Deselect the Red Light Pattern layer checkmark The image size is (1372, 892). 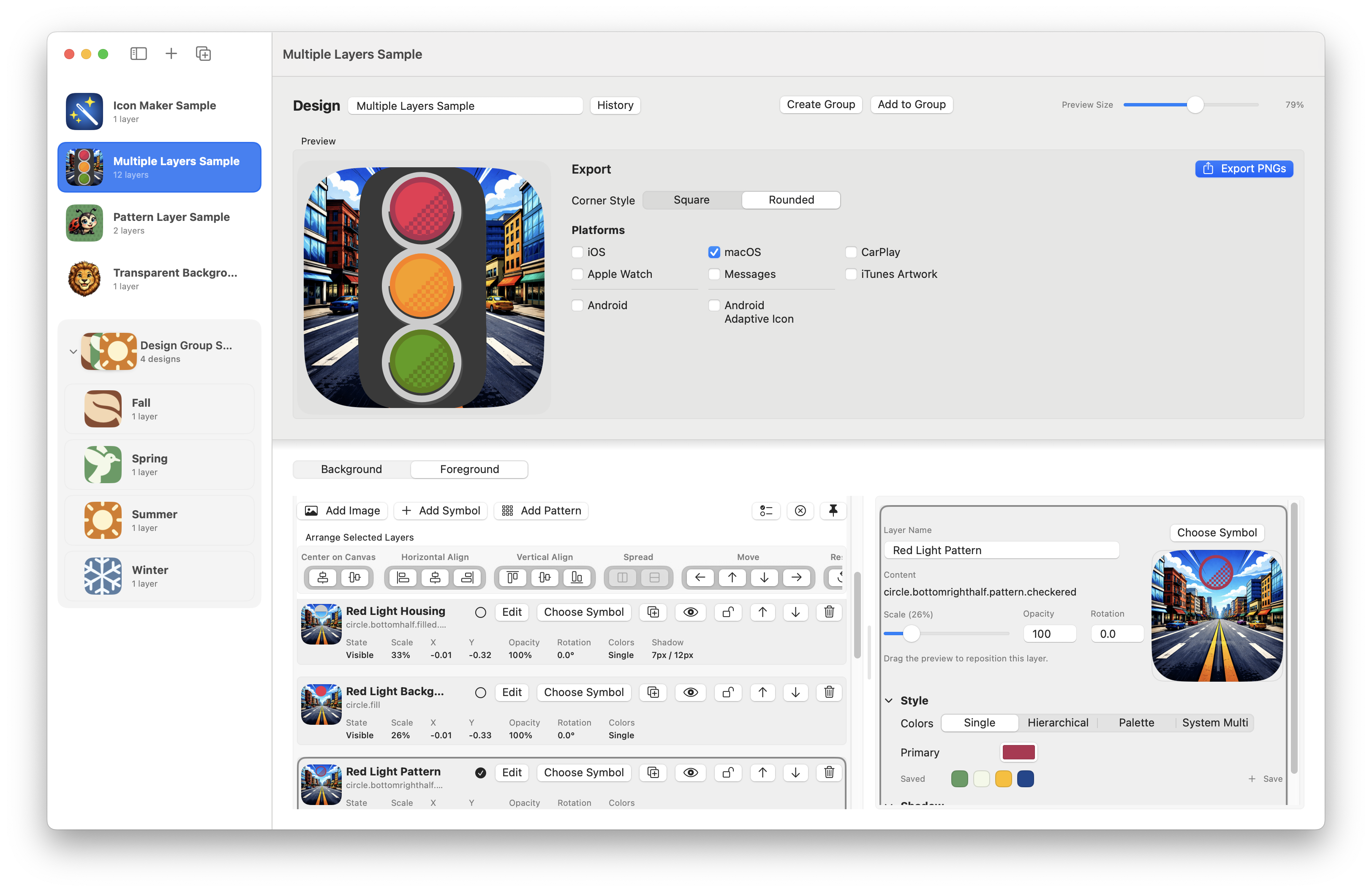coord(480,773)
